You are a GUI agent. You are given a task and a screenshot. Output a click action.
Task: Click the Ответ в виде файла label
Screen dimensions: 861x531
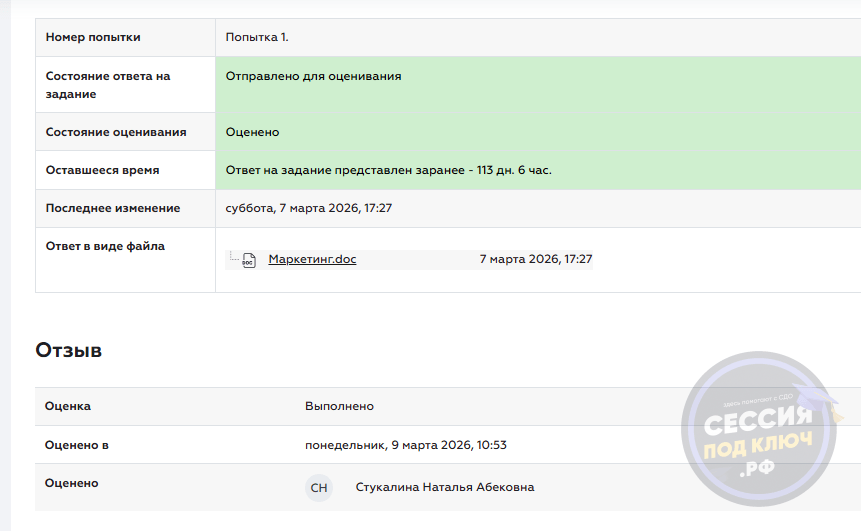coord(105,246)
